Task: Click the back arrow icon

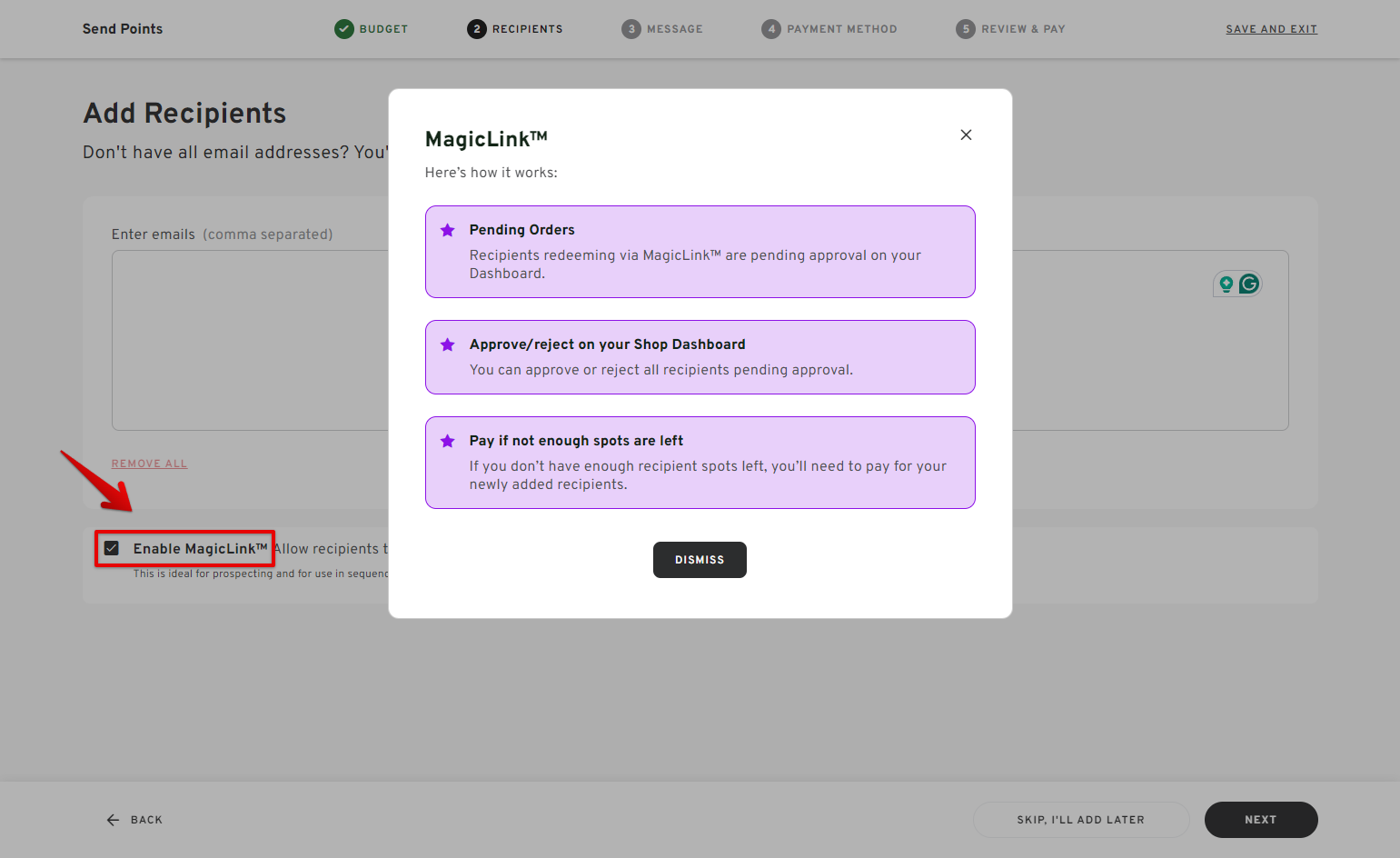Action: (111, 819)
